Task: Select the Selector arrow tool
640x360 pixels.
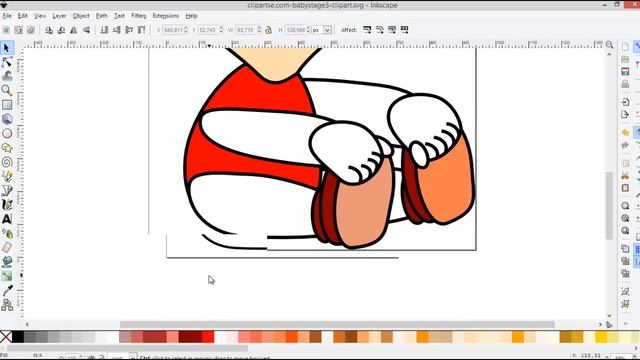Action: point(7,48)
